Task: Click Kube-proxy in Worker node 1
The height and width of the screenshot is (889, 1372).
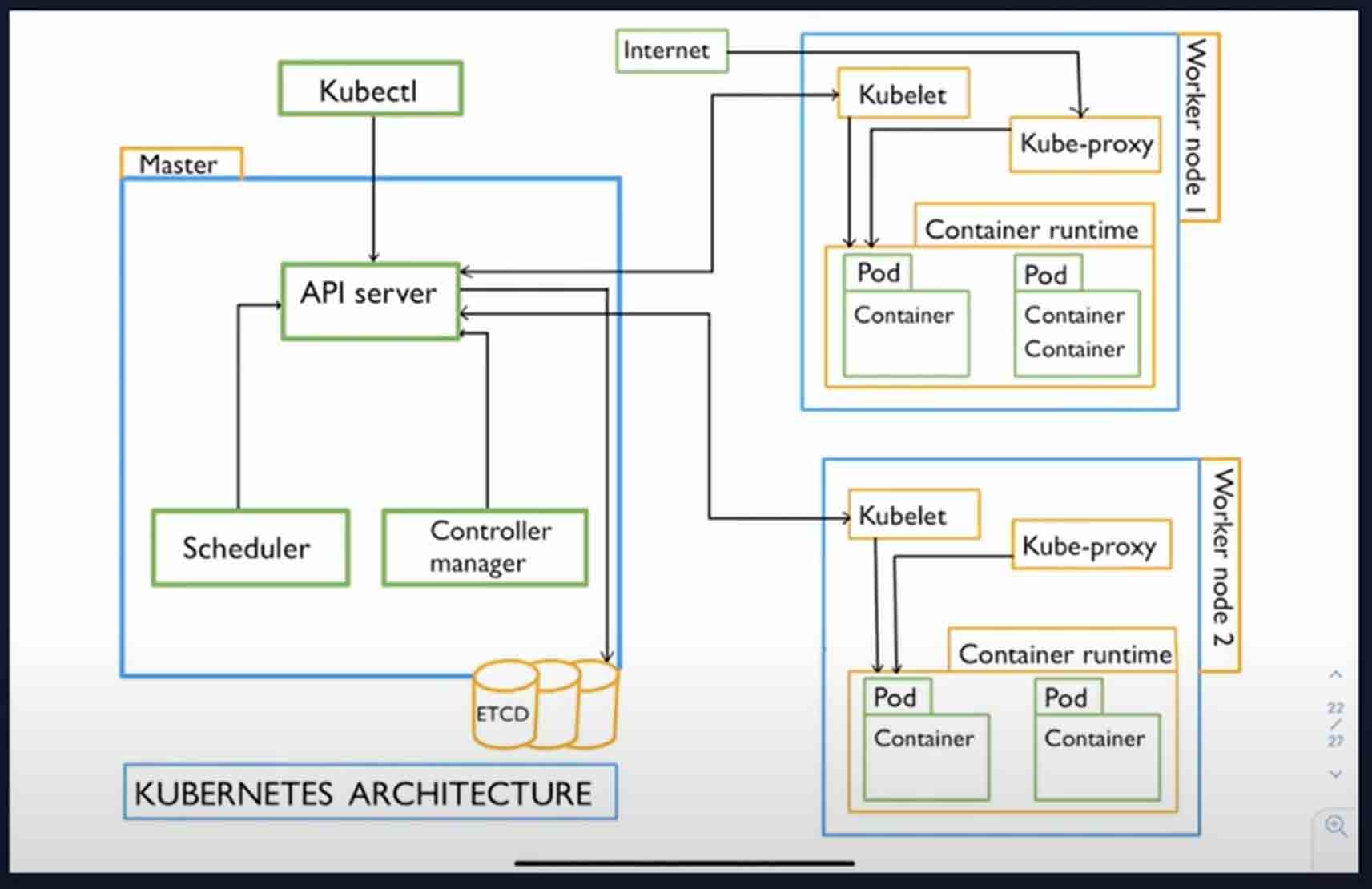Action: click(1085, 145)
